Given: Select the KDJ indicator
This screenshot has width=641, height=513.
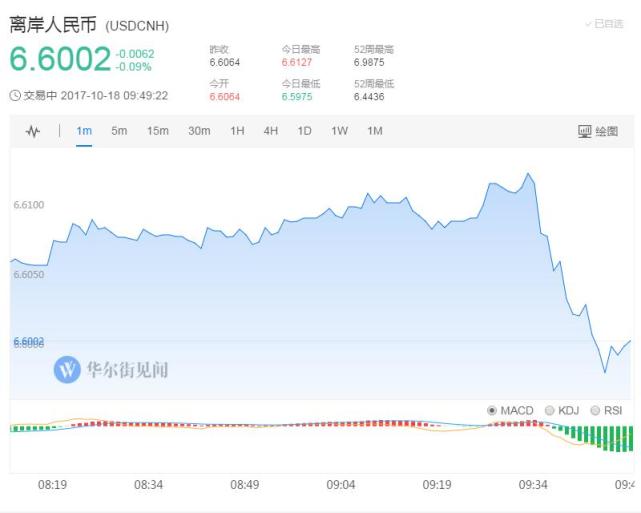Looking at the screenshot, I should coord(562,410).
